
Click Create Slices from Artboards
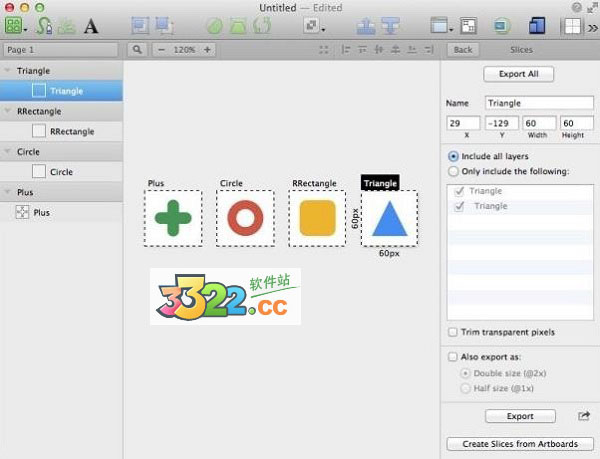519,444
